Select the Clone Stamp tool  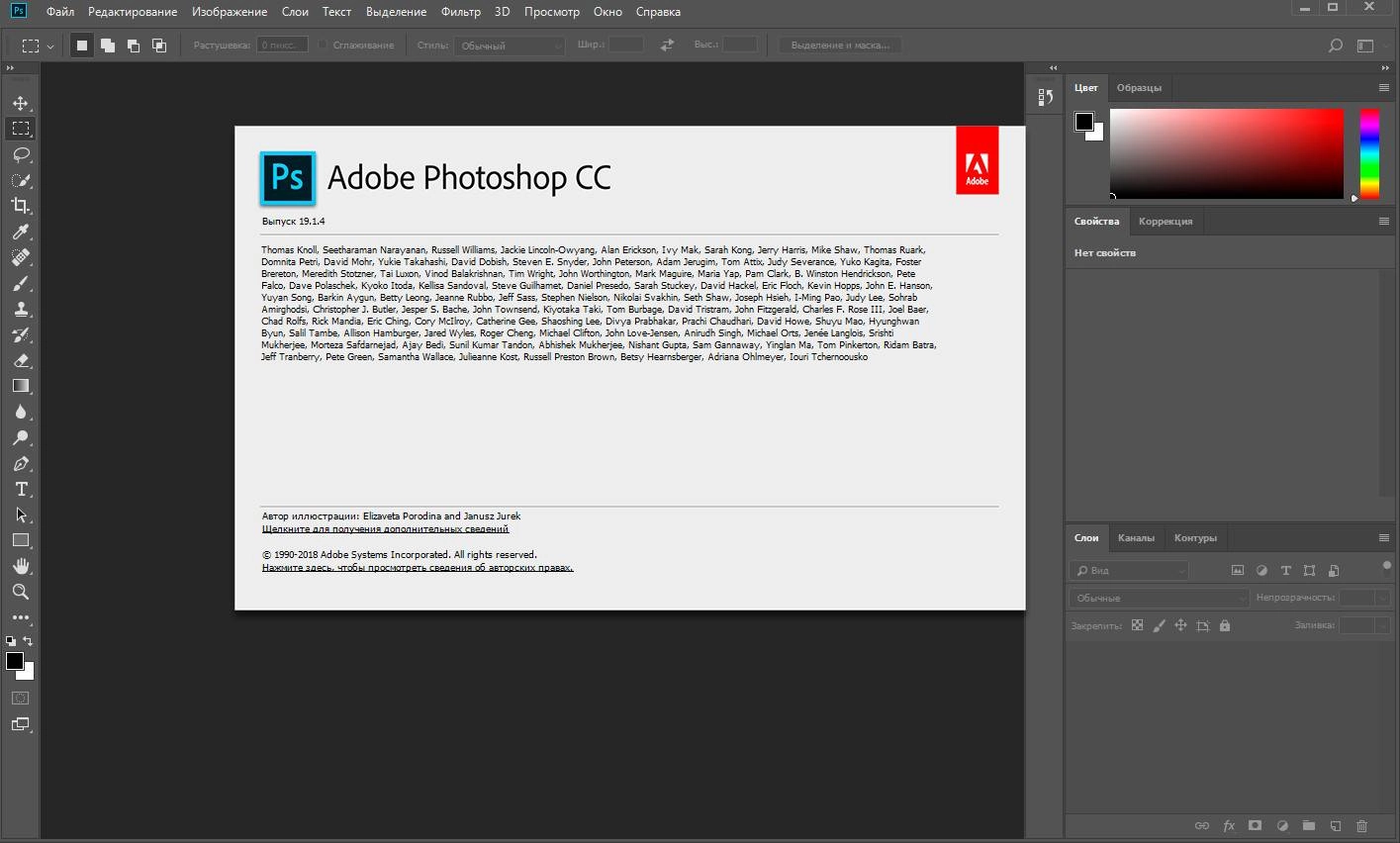pyautogui.click(x=21, y=309)
